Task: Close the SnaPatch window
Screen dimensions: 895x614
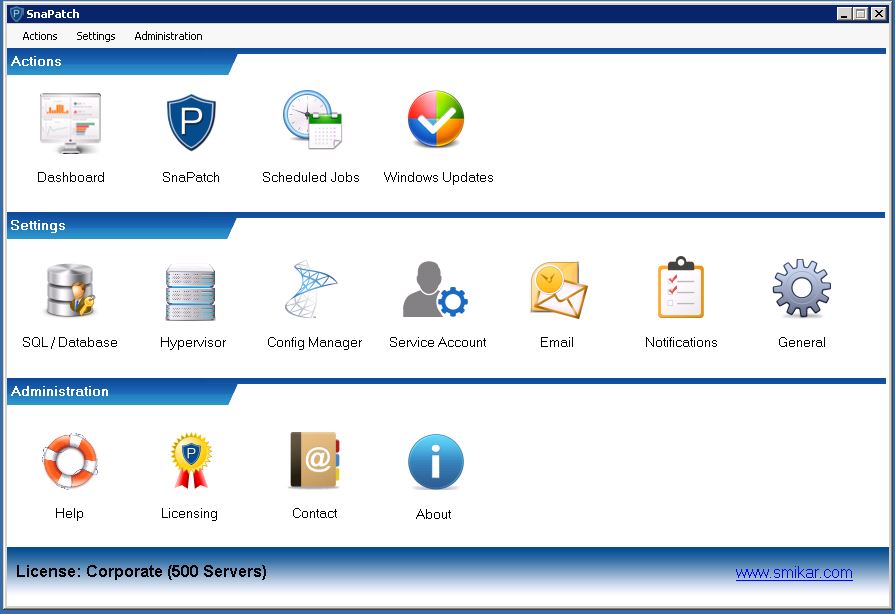Action: pyautogui.click(x=878, y=14)
